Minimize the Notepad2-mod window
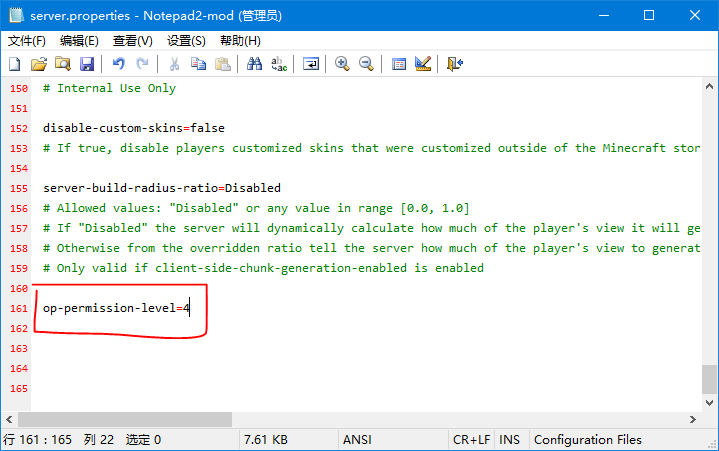This screenshot has width=719, height=451. [x=604, y=15]
